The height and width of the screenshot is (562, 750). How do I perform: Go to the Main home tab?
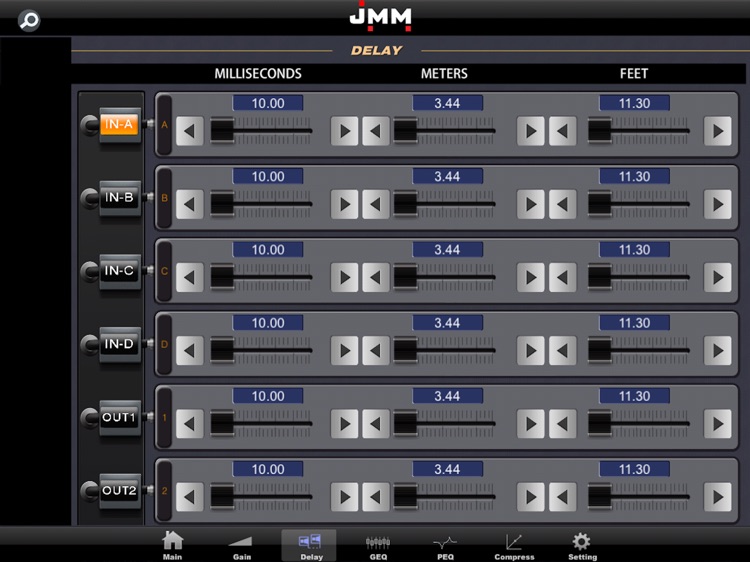pyautogui.click(x=172, y=546)
